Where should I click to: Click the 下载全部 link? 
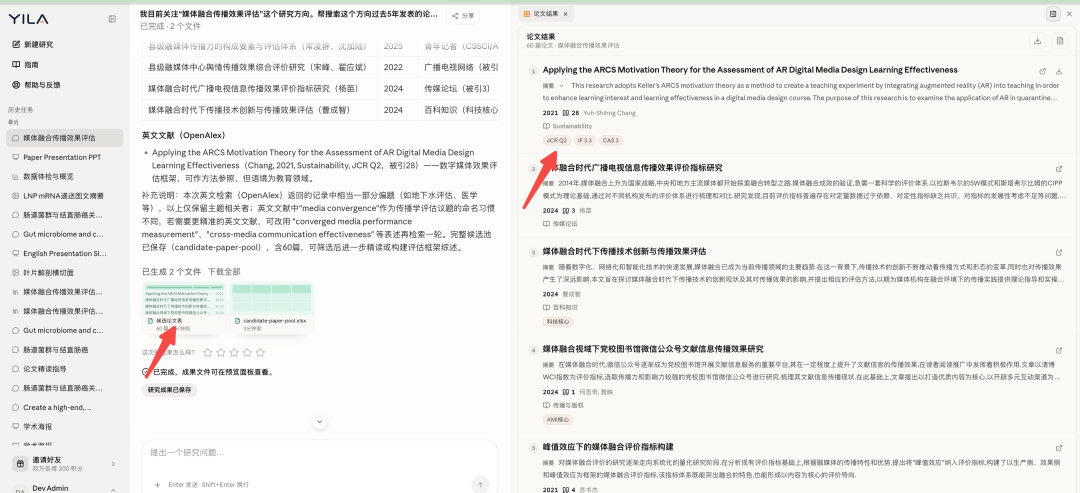(224, 272)
